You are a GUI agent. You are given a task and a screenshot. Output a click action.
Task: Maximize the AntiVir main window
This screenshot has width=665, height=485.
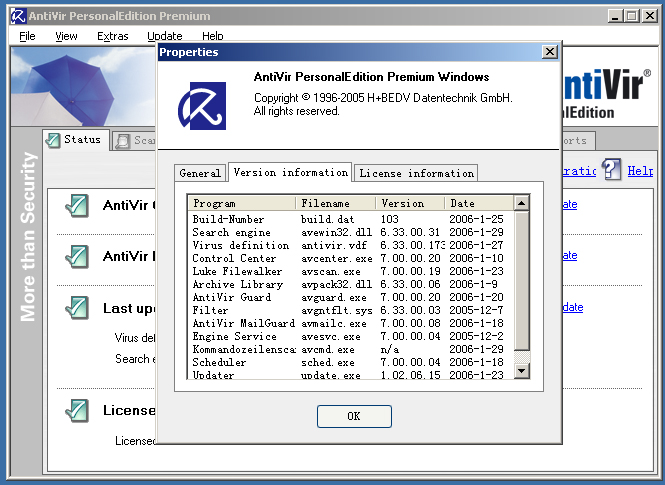coord(631,16)
